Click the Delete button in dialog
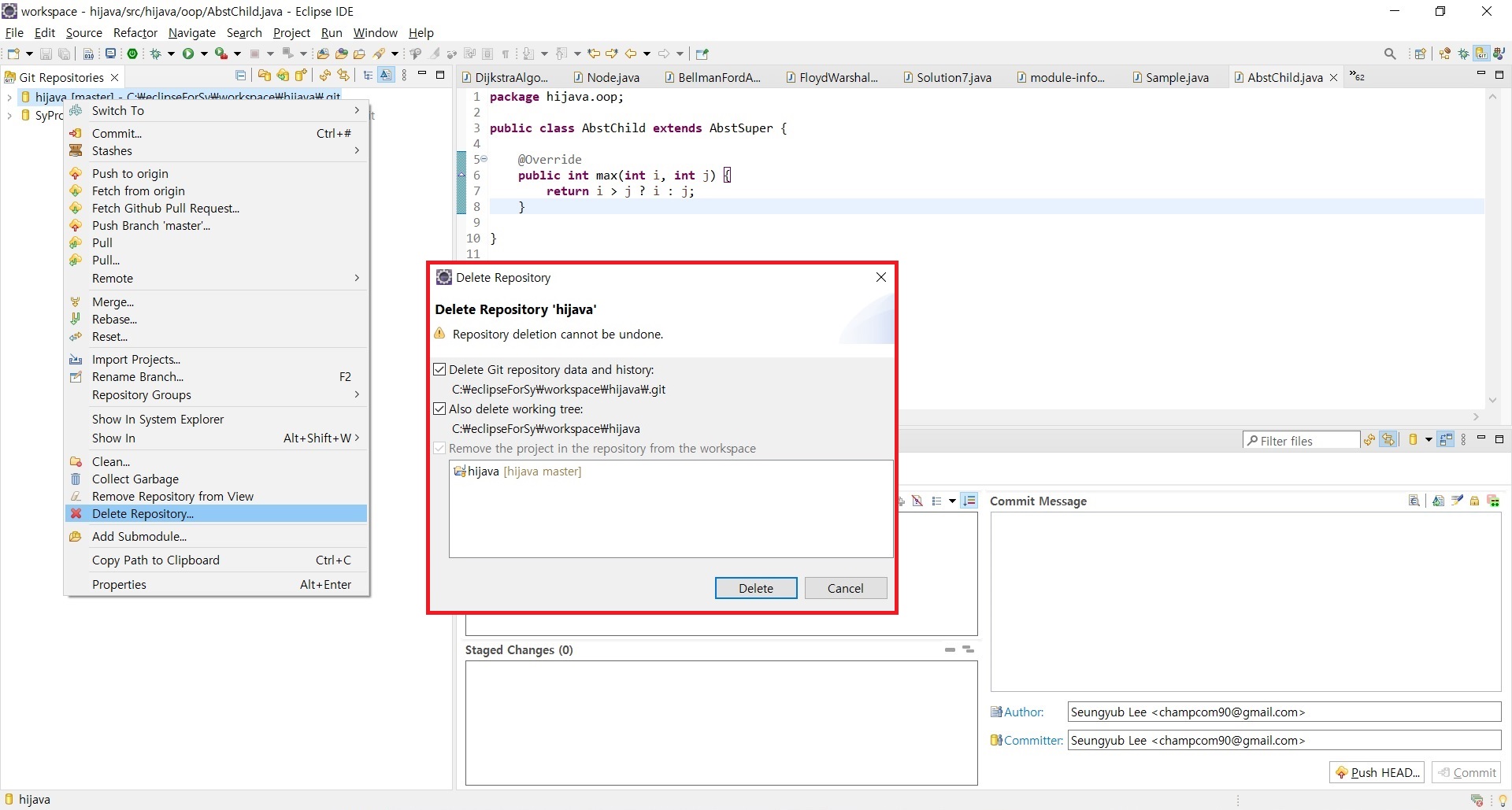The width and height of the screenshot is (1512, 810). [756, 588]
